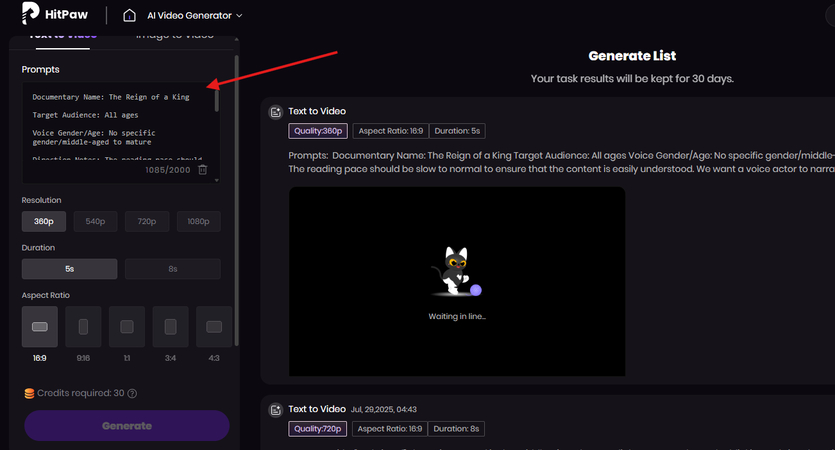Click the Quality:360p tag

pyautogui.click(x=318, y=131)
